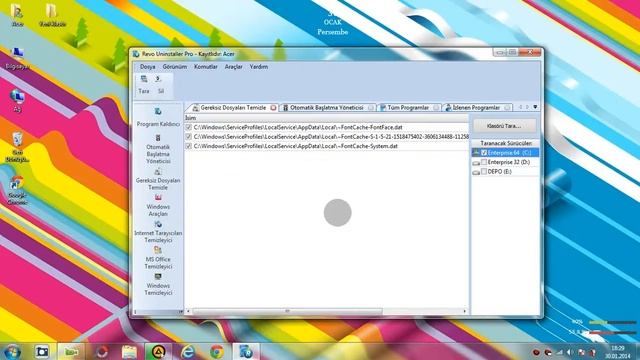Check the DEPO (E:) drive
640x360 pixels.
tap(484, 171)
